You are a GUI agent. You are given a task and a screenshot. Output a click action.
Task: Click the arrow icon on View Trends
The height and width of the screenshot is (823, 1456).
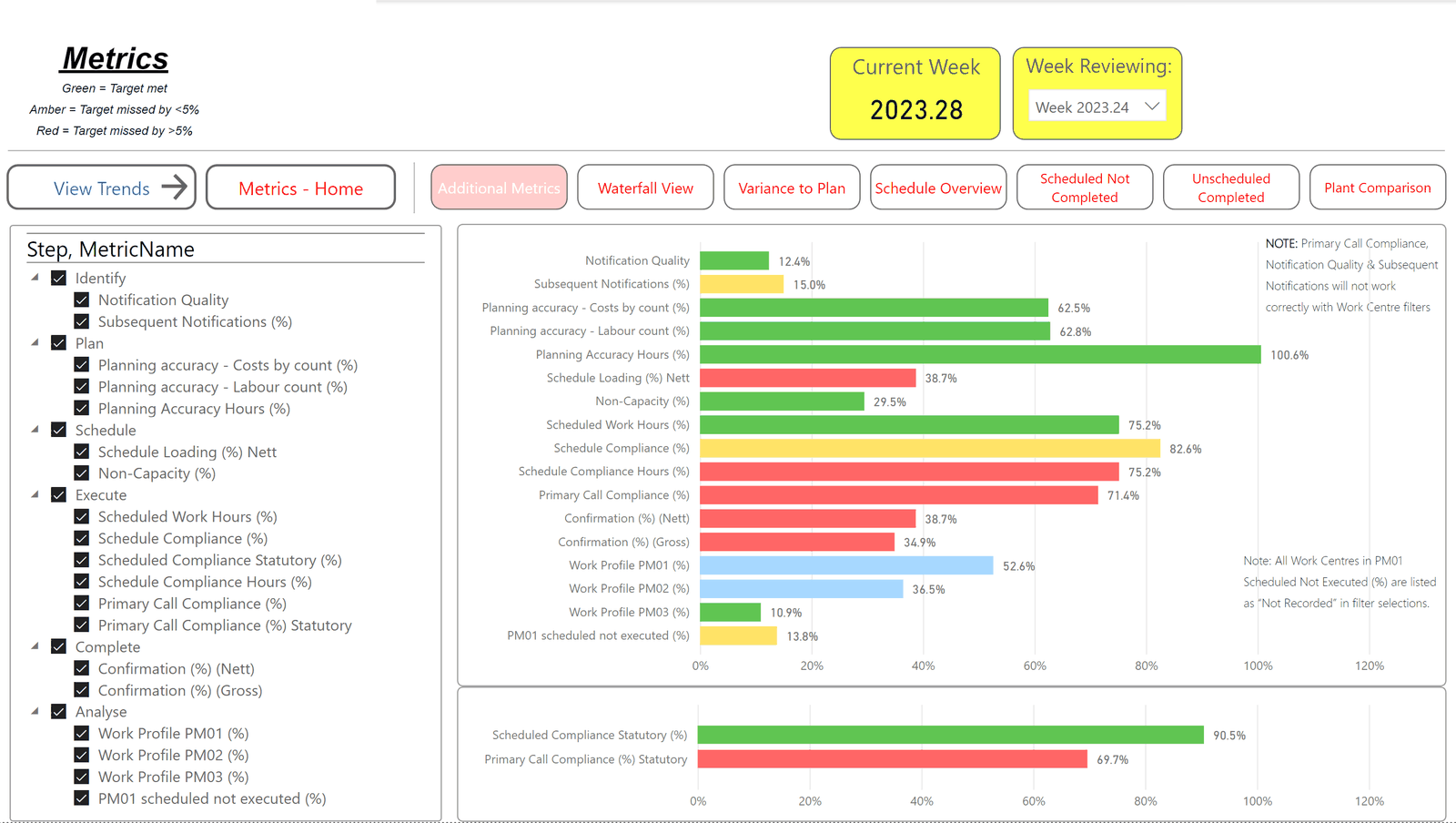point(174,188)
